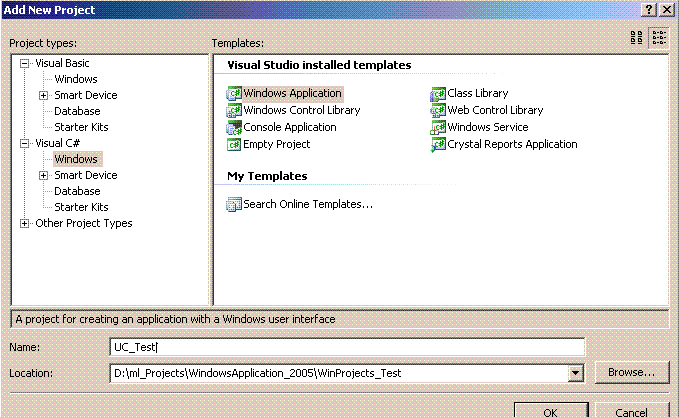
Task: Click the Search Online Templates icon
Action: (x=234, y=204)
